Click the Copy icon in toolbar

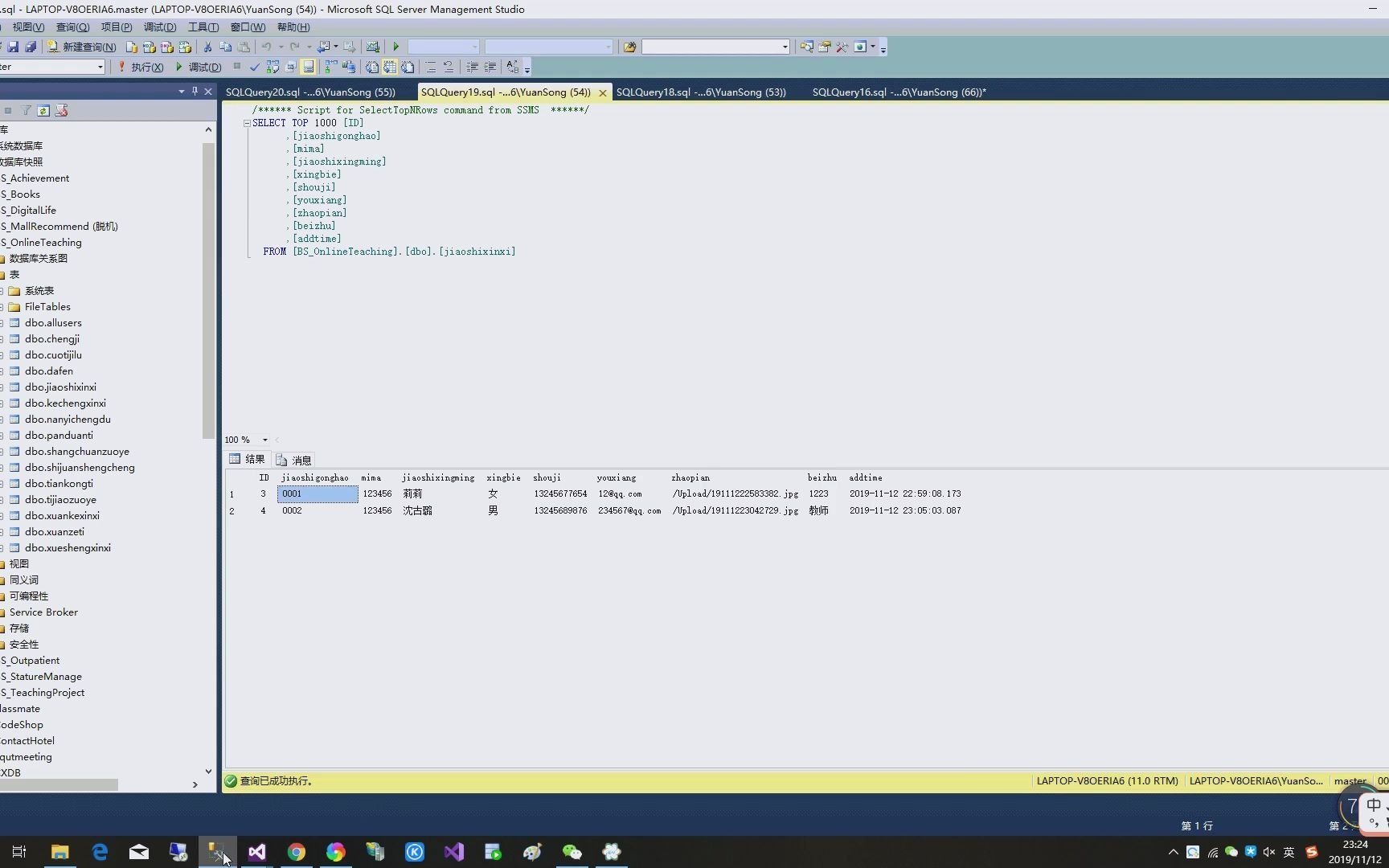(226, 47)
